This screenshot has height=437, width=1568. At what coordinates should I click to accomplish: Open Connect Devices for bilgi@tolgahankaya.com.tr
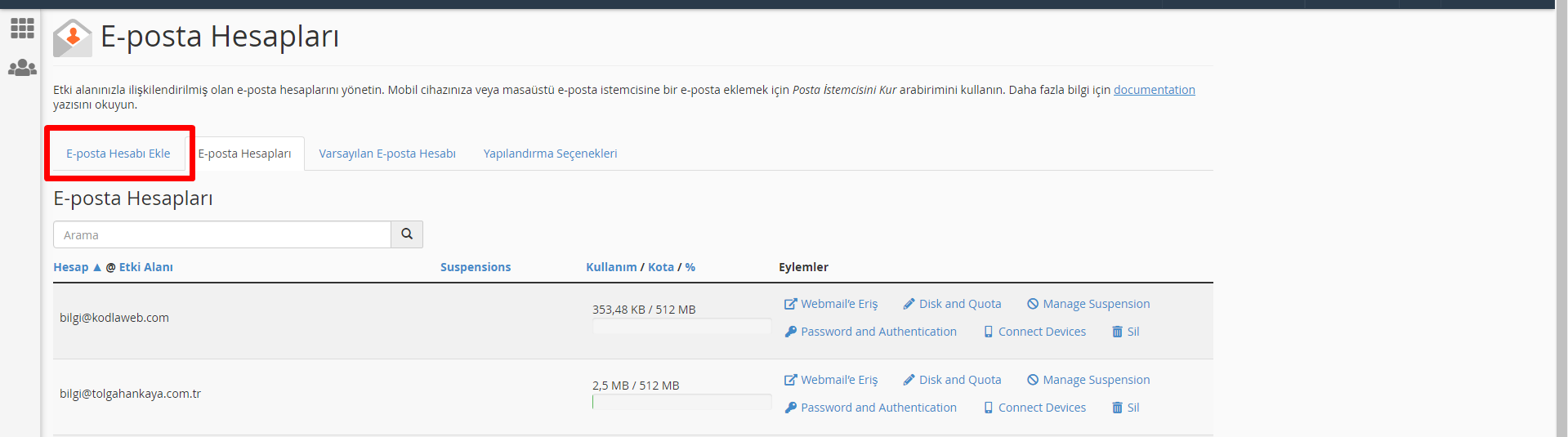pyautogui.click(x=1034, y=408)
